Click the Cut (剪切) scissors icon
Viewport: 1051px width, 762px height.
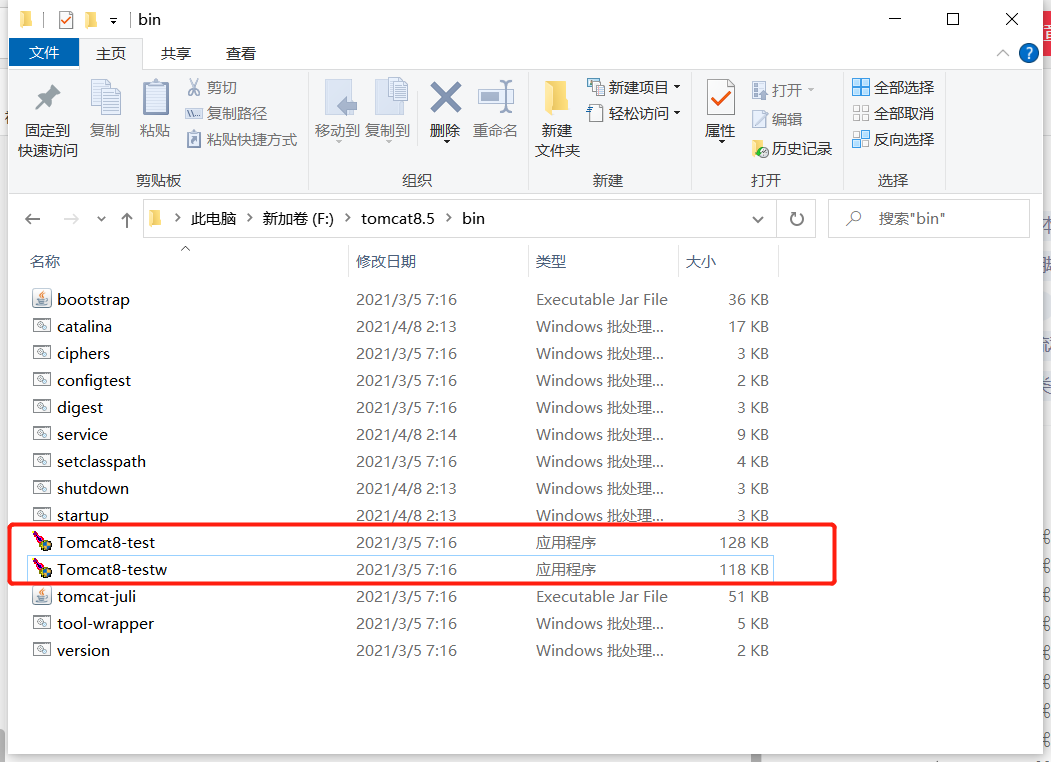coord(194,87)
